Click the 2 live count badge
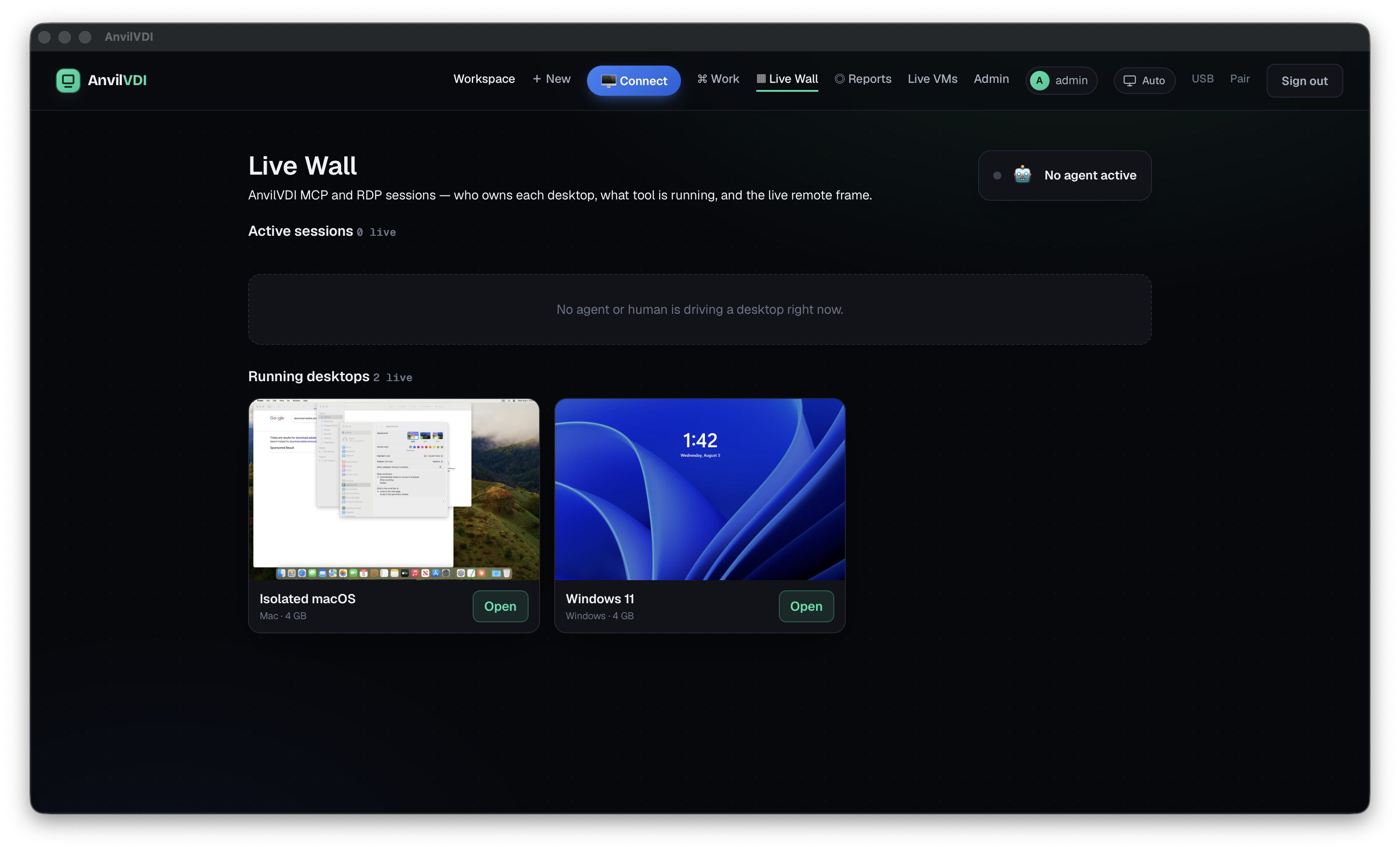Image resolution: width=1400 pixels, height=851 pixels. pyautogui.click(x=393, y=378)
